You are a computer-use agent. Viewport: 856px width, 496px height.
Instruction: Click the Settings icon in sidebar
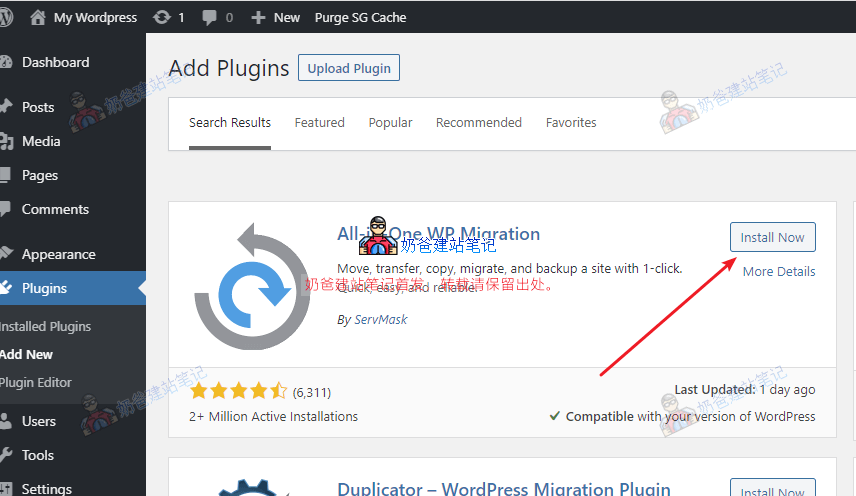5,488
